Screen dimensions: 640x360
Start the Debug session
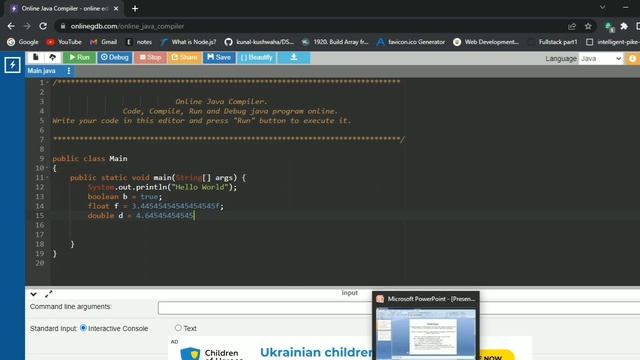(115, 58)
